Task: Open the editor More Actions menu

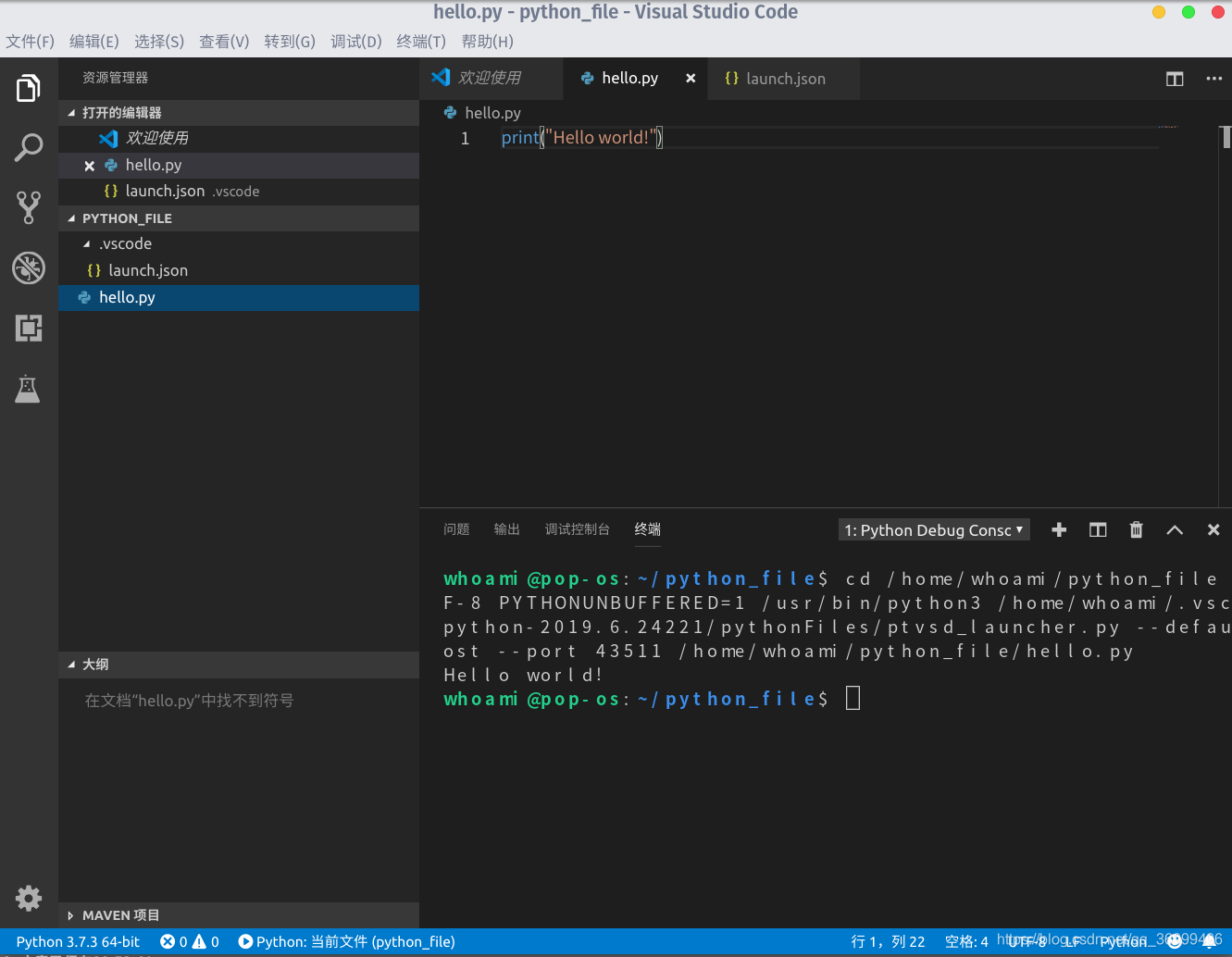Action: tap(1213, 79)
